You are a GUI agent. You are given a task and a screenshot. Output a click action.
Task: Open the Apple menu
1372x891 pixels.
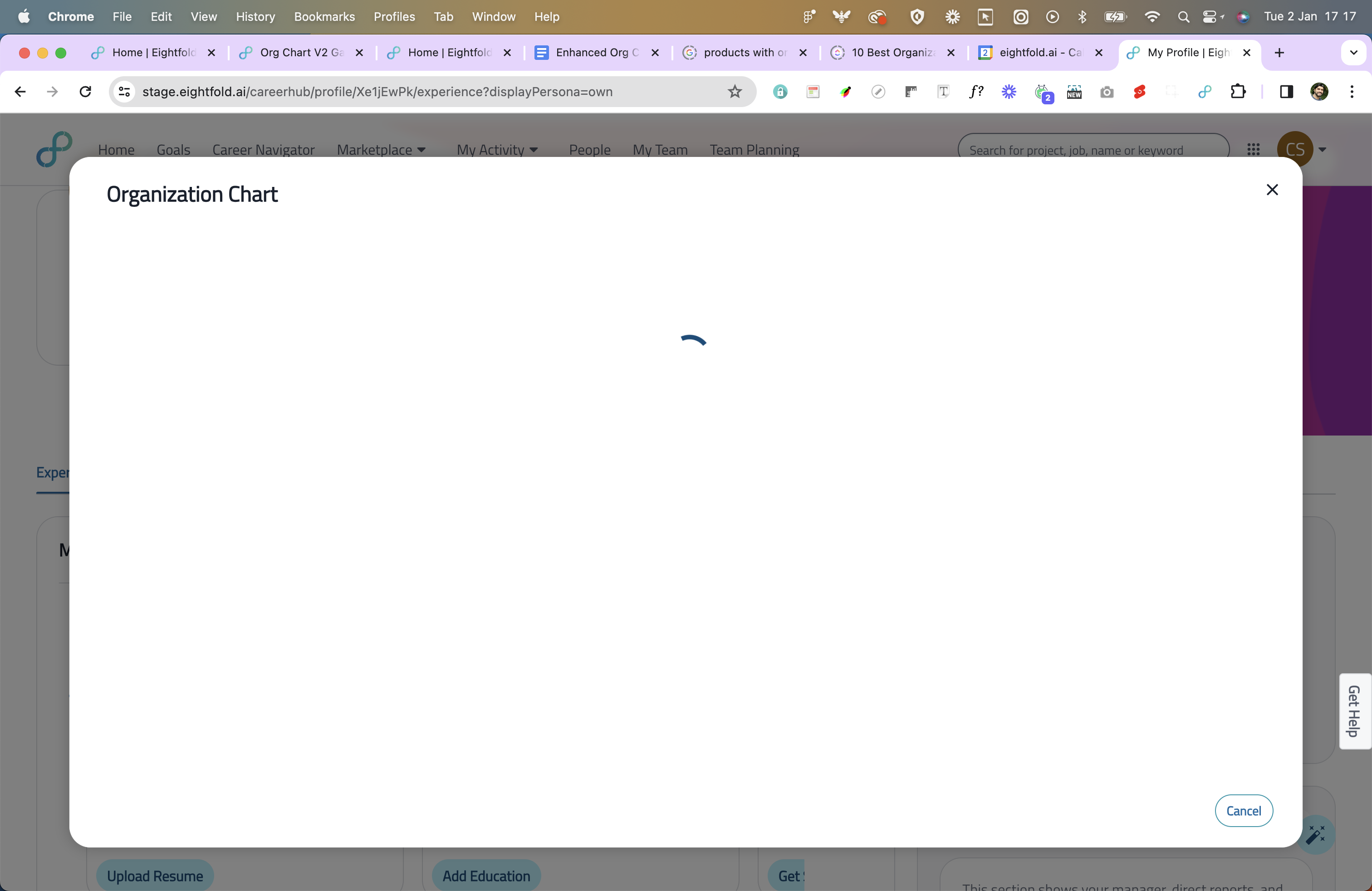point(24,17)
